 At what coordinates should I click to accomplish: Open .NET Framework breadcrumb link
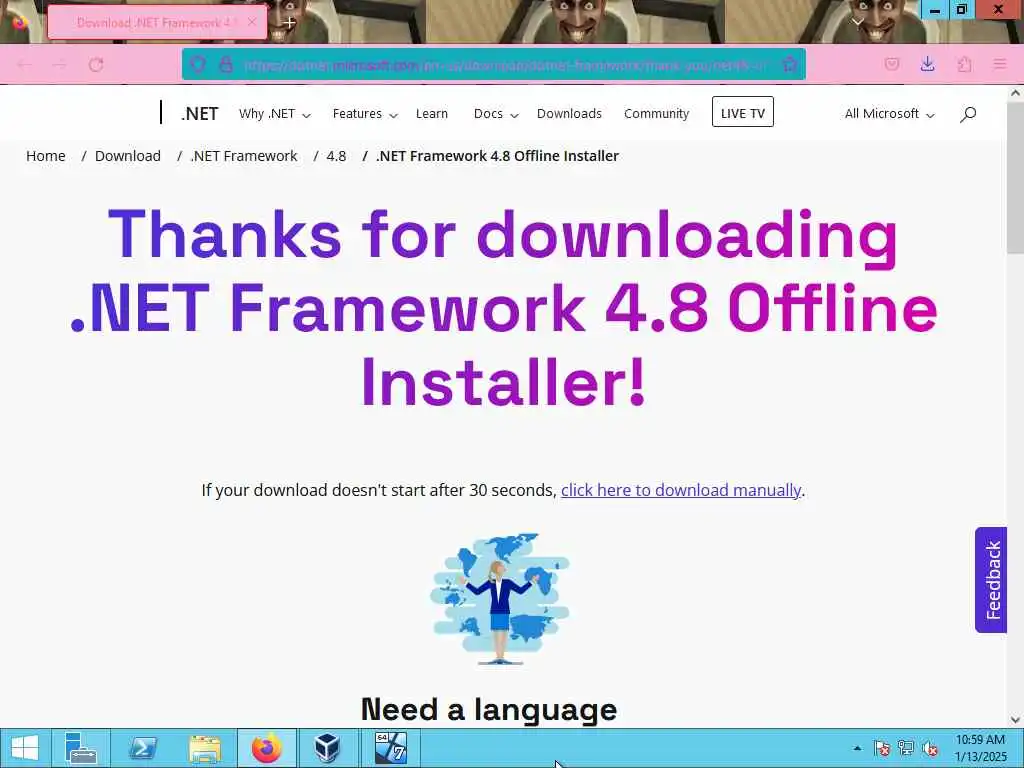(244, 156)
